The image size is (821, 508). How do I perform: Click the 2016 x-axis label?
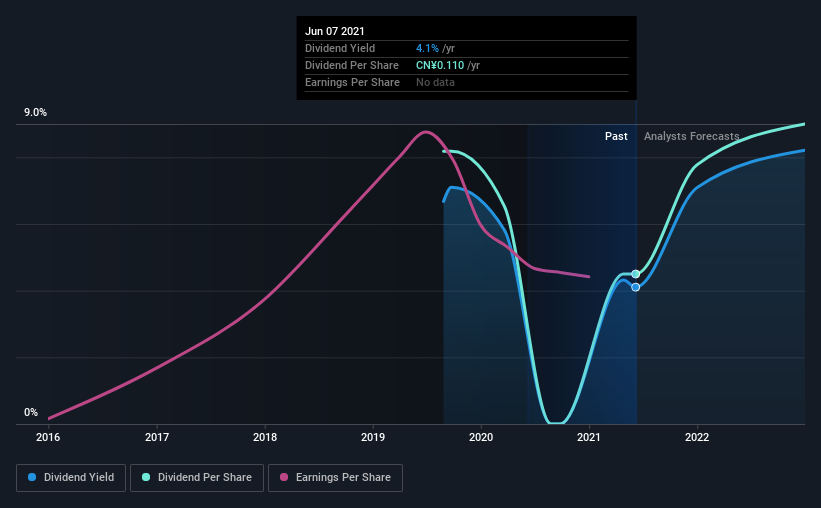48,437
